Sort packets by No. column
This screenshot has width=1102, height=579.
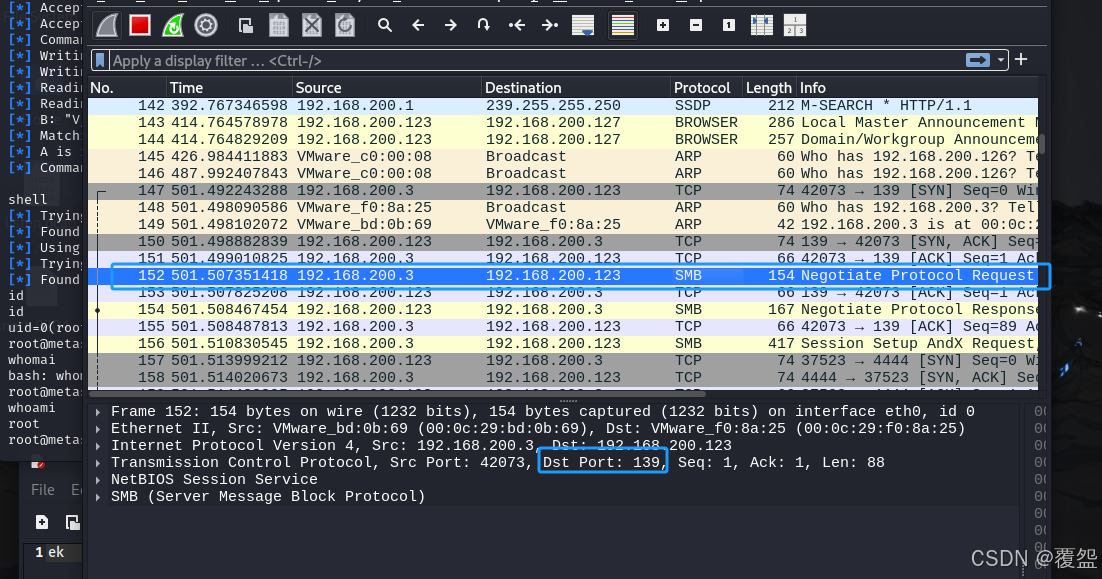tap(127, 88)
